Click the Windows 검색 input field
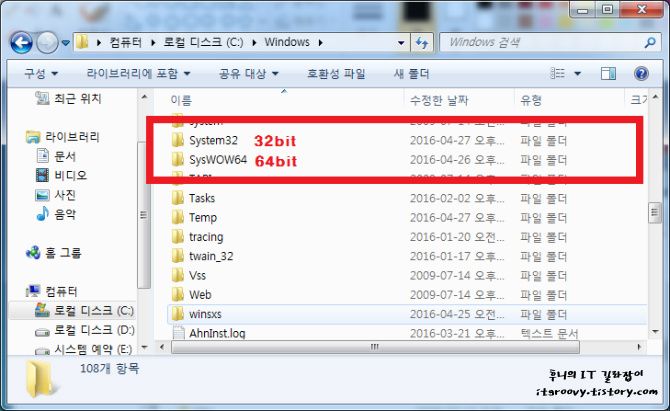 point(543,42)
